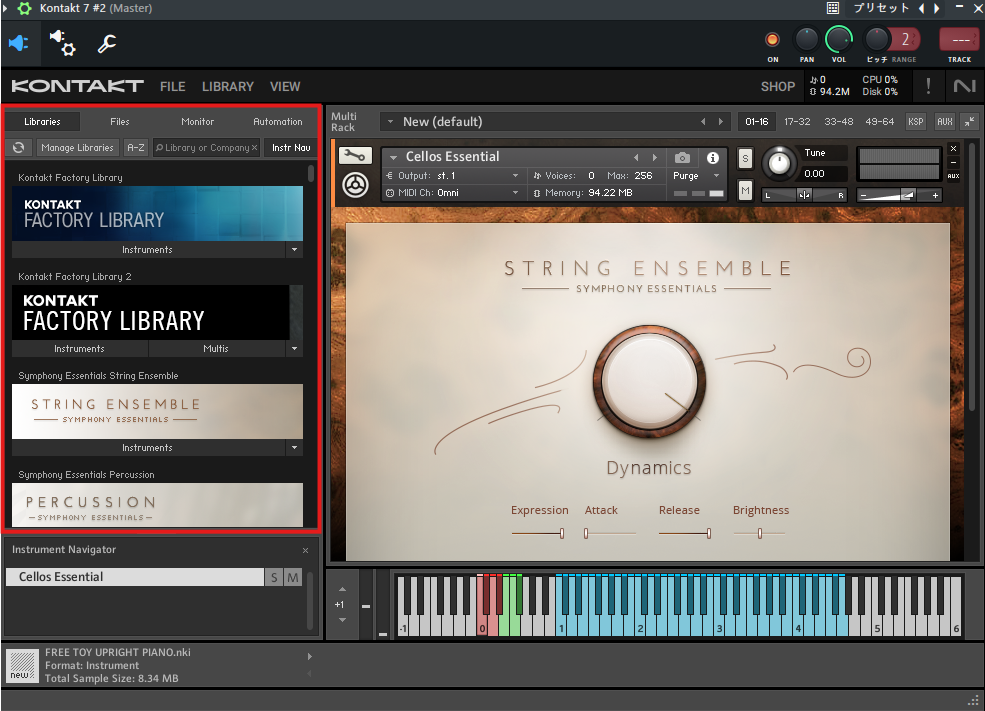The image size is (985, 711).
Task: Click the exclamation panic button
Action: (928, 86)
